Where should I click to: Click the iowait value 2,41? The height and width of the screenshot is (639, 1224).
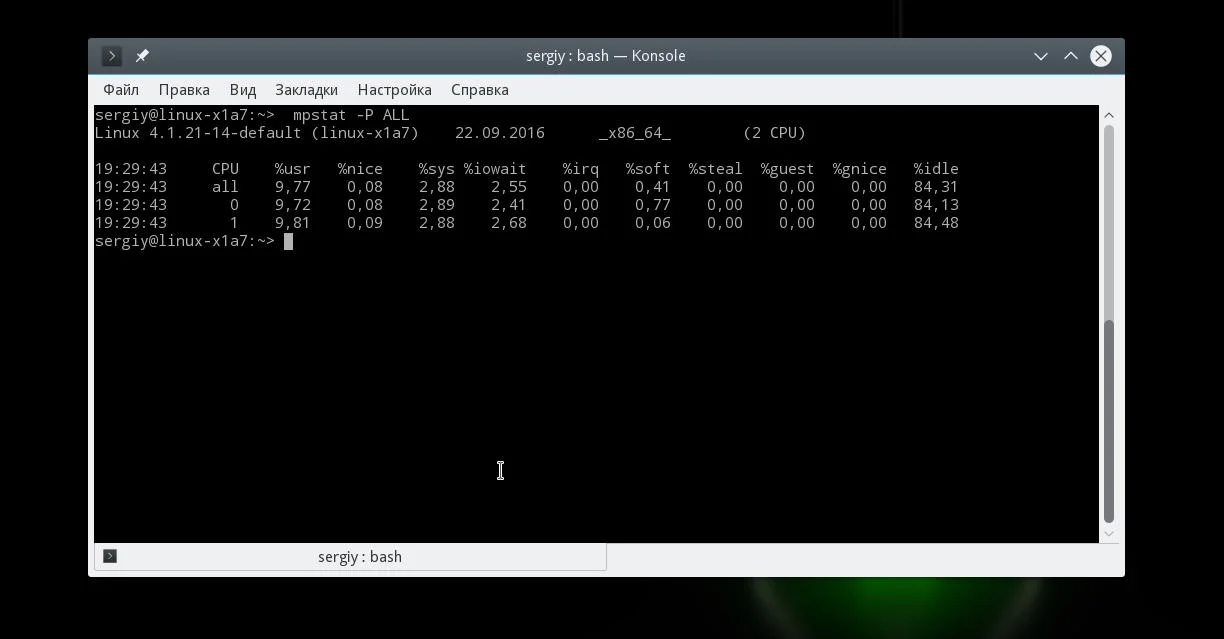click(509, 205)
